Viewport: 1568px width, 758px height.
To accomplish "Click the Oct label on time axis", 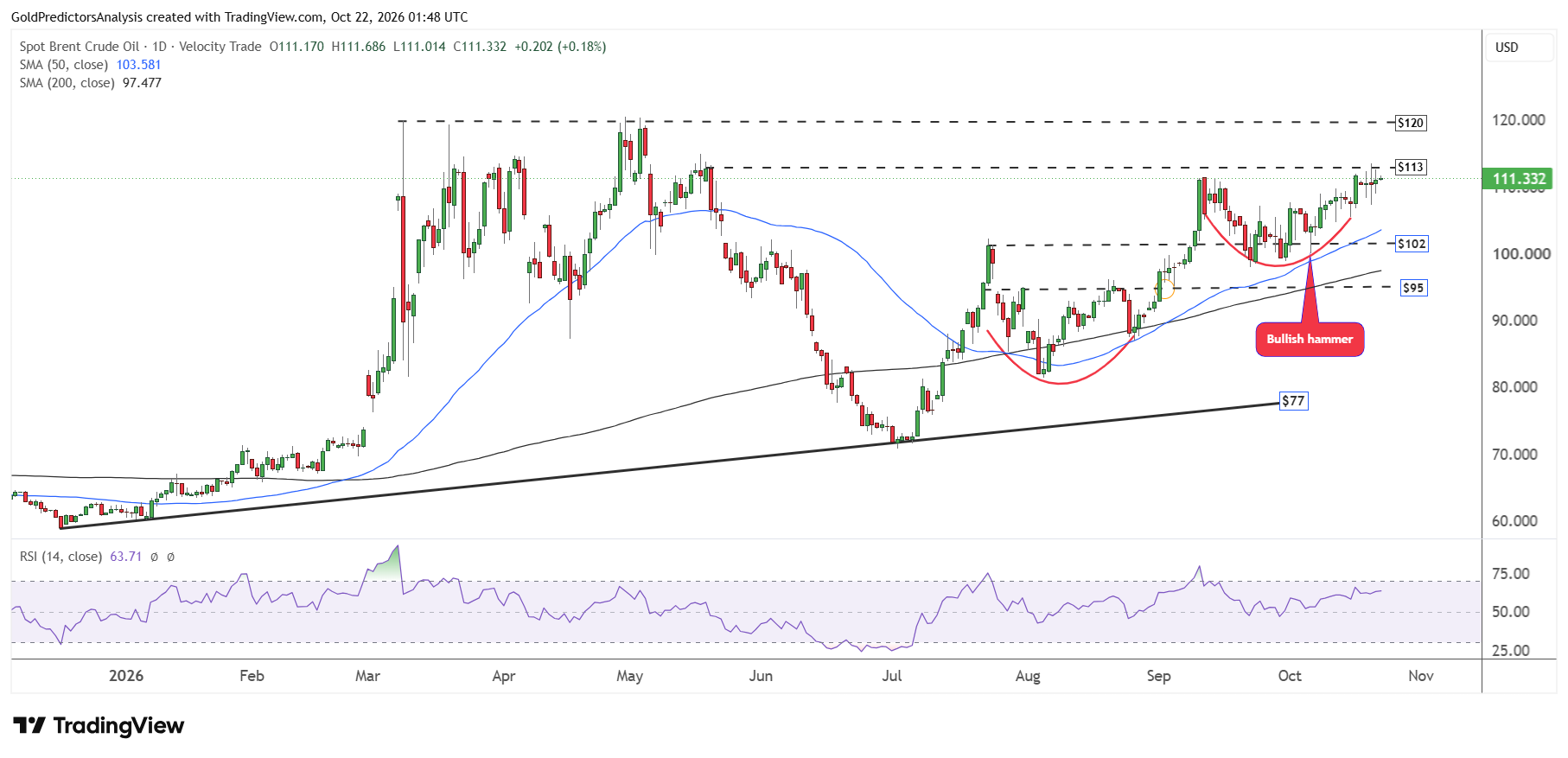I will (x=1290, y=676).
